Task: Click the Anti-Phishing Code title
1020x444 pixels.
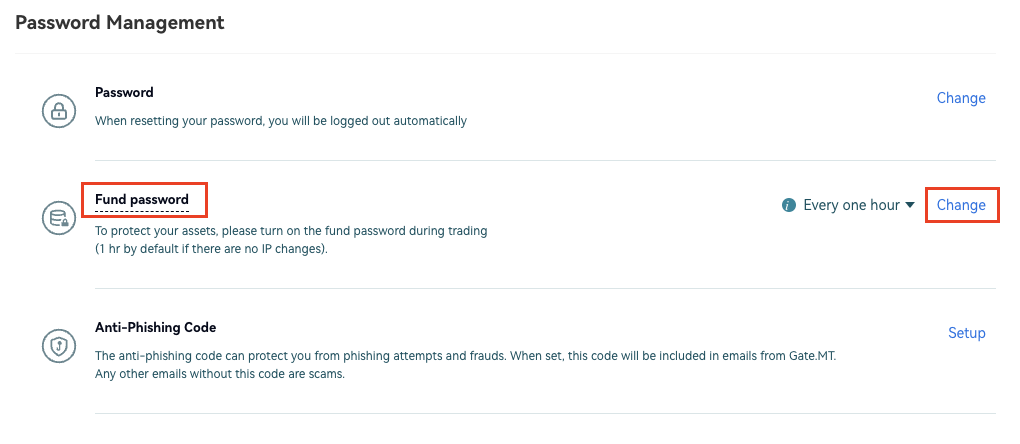Action: coord(155,327)
